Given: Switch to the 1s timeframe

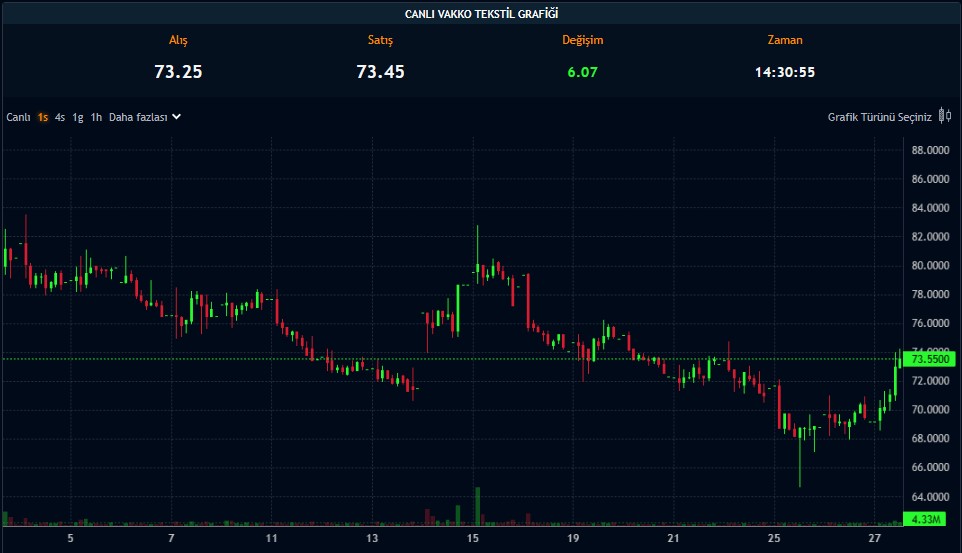Looking at the screenshot, I should [x=43, y=117].
